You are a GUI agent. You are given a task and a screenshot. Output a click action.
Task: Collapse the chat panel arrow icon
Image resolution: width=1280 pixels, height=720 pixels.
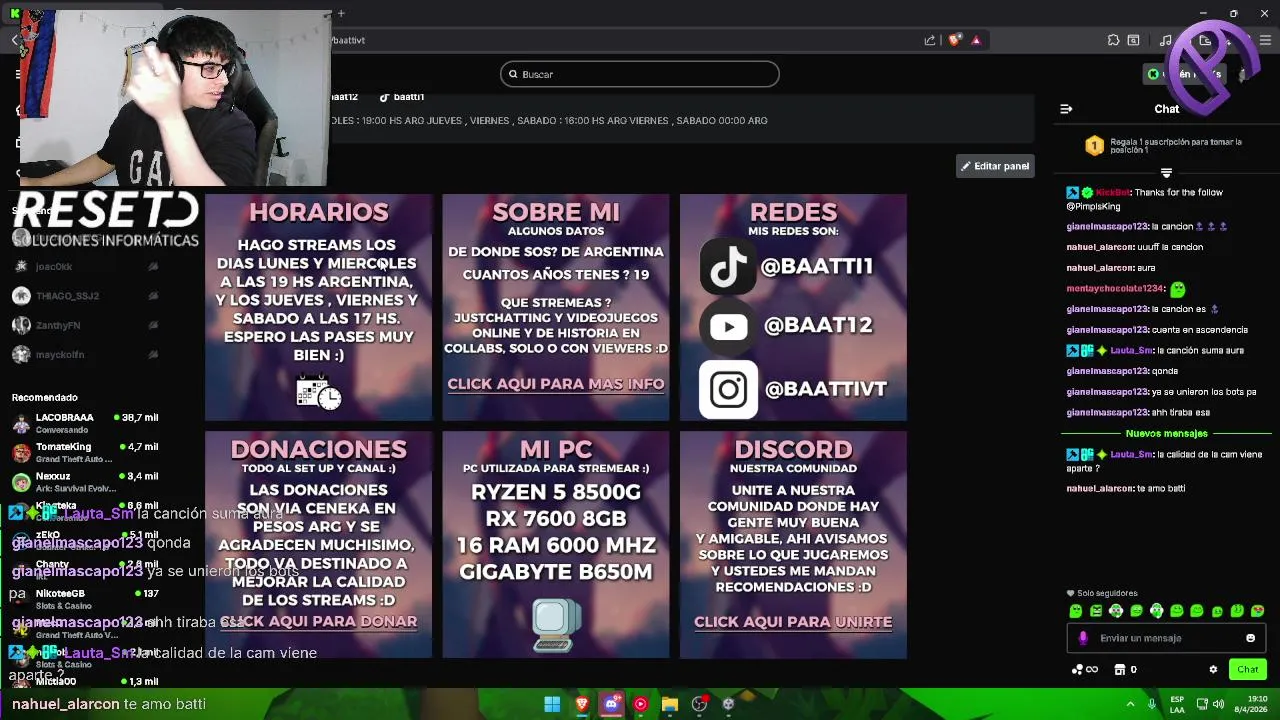[1066, 109]
